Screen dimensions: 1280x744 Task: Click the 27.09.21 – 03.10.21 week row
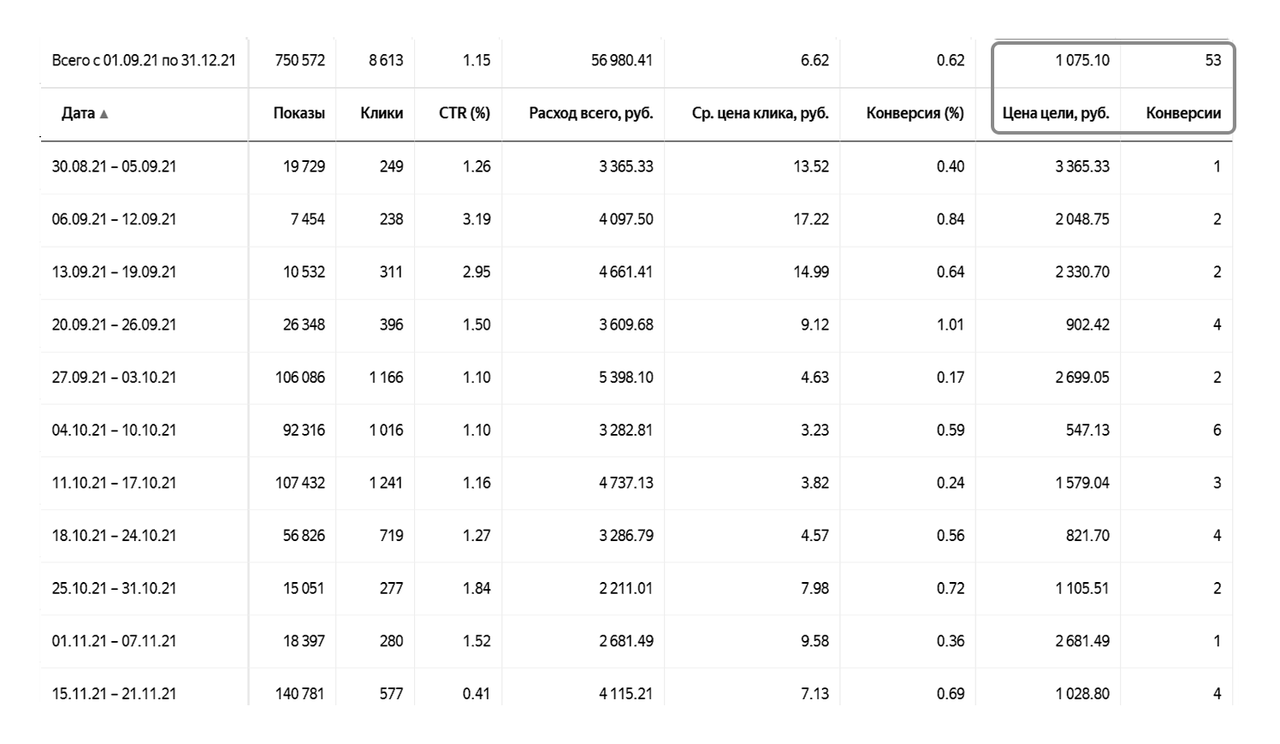[114, 378]
